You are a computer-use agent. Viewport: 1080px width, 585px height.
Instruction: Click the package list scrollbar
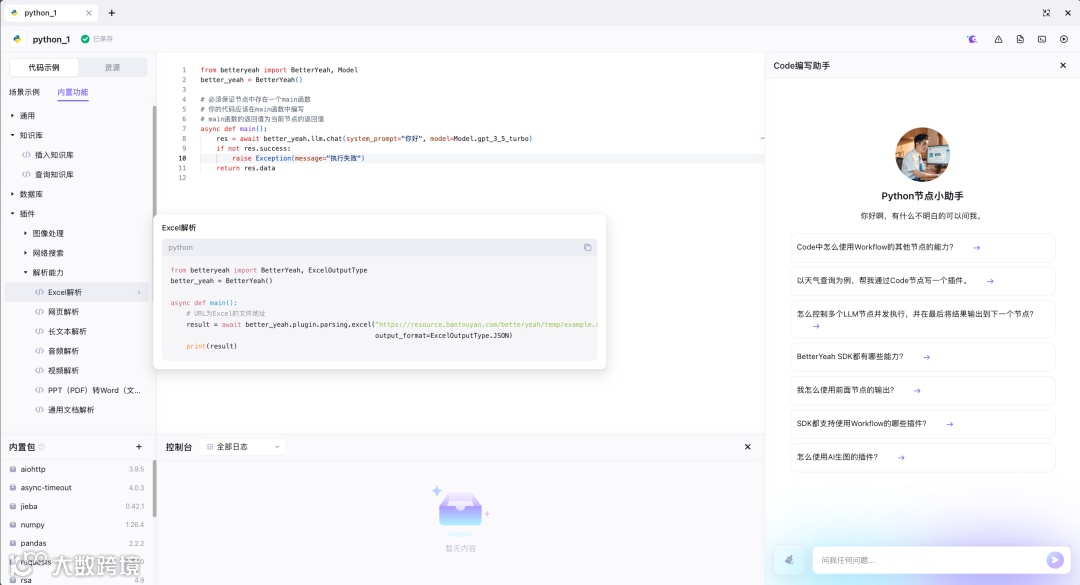[154, 489]
